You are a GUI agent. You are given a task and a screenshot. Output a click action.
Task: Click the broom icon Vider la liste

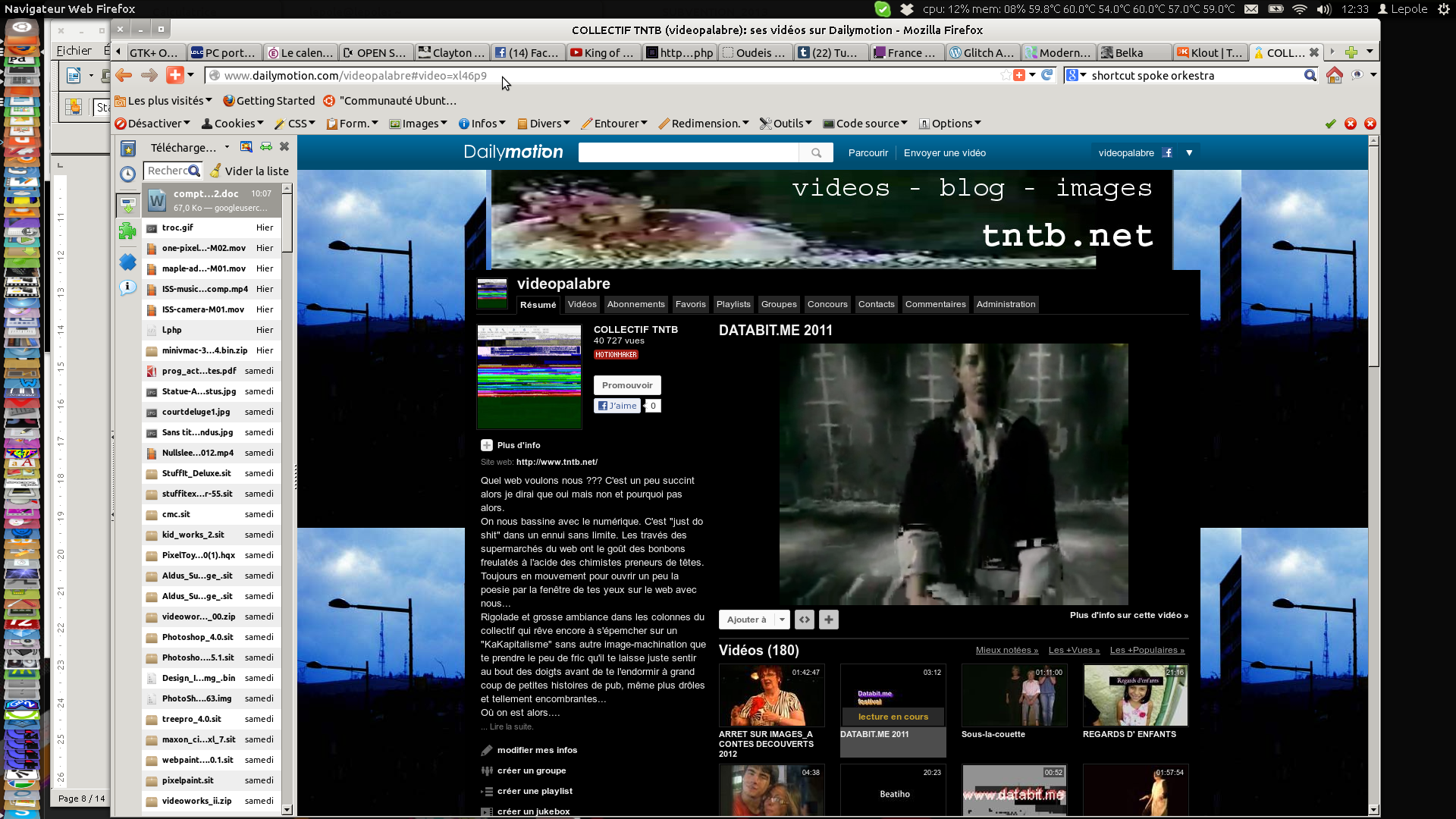[215, 171]
